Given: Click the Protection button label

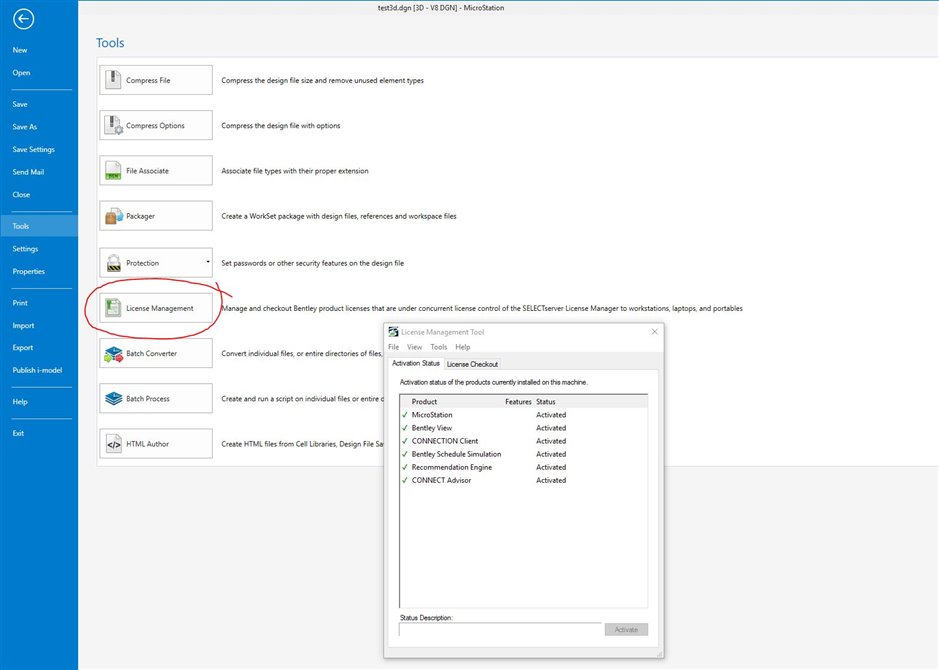Looking at the screenshot, I should tap(143, 263).
